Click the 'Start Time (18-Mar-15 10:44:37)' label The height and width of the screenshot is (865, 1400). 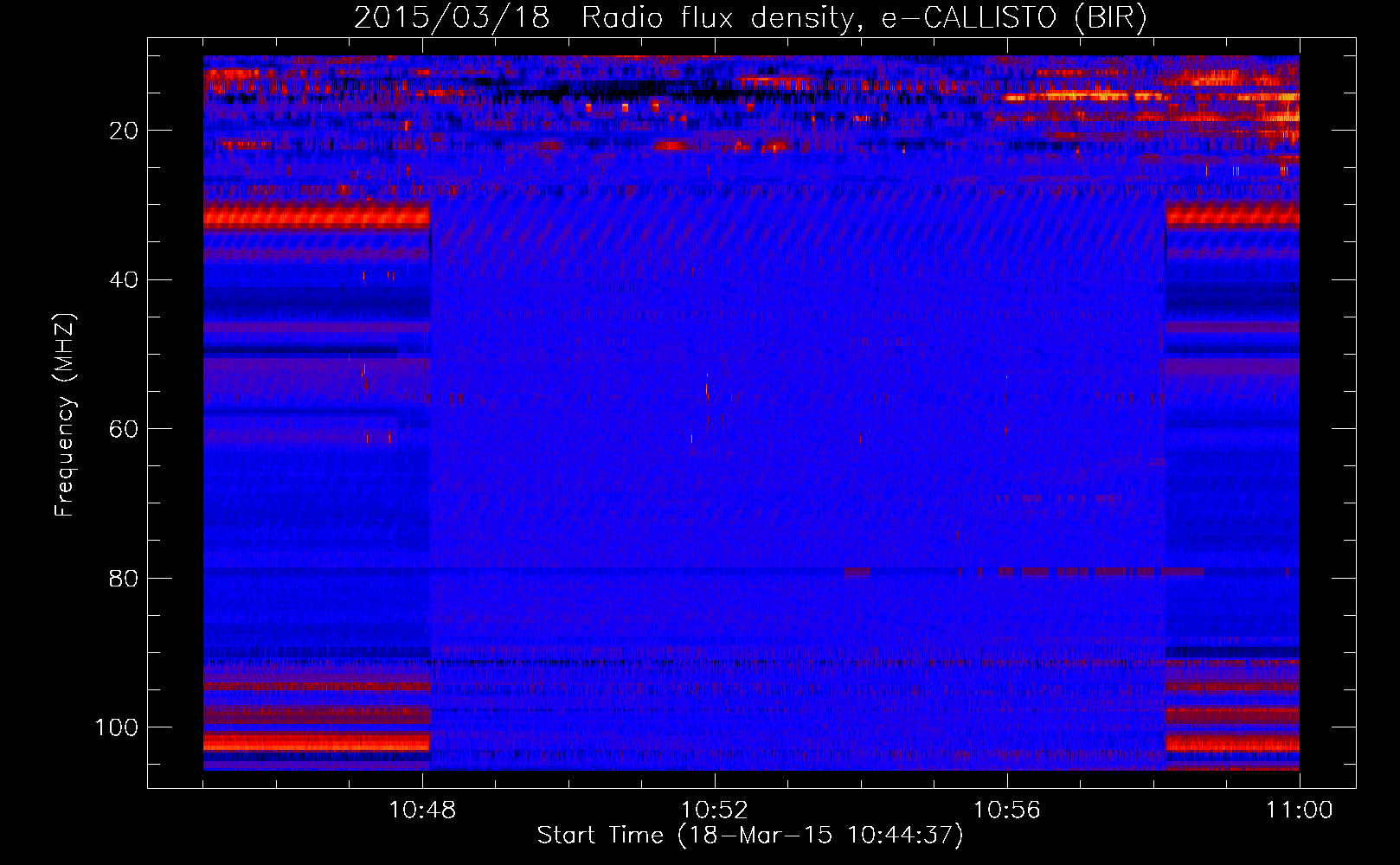tap(750, 836)
